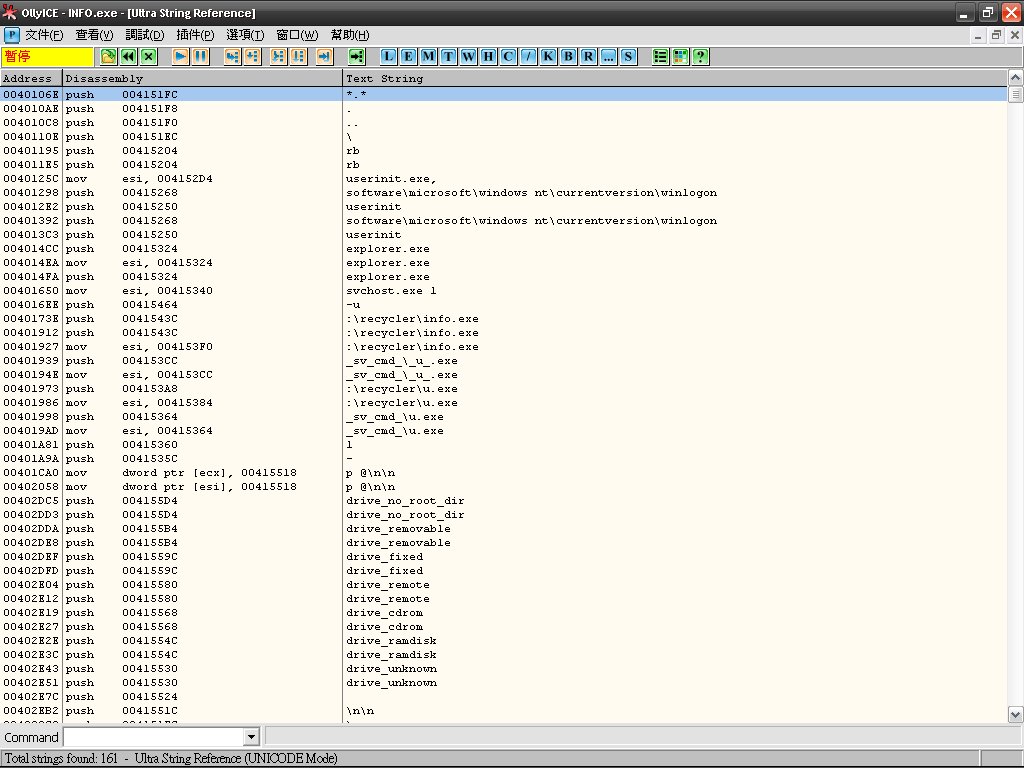This screenshot has width=1024, height=768.
Task: Open the Windows list with W button
Action: point(468,57)
